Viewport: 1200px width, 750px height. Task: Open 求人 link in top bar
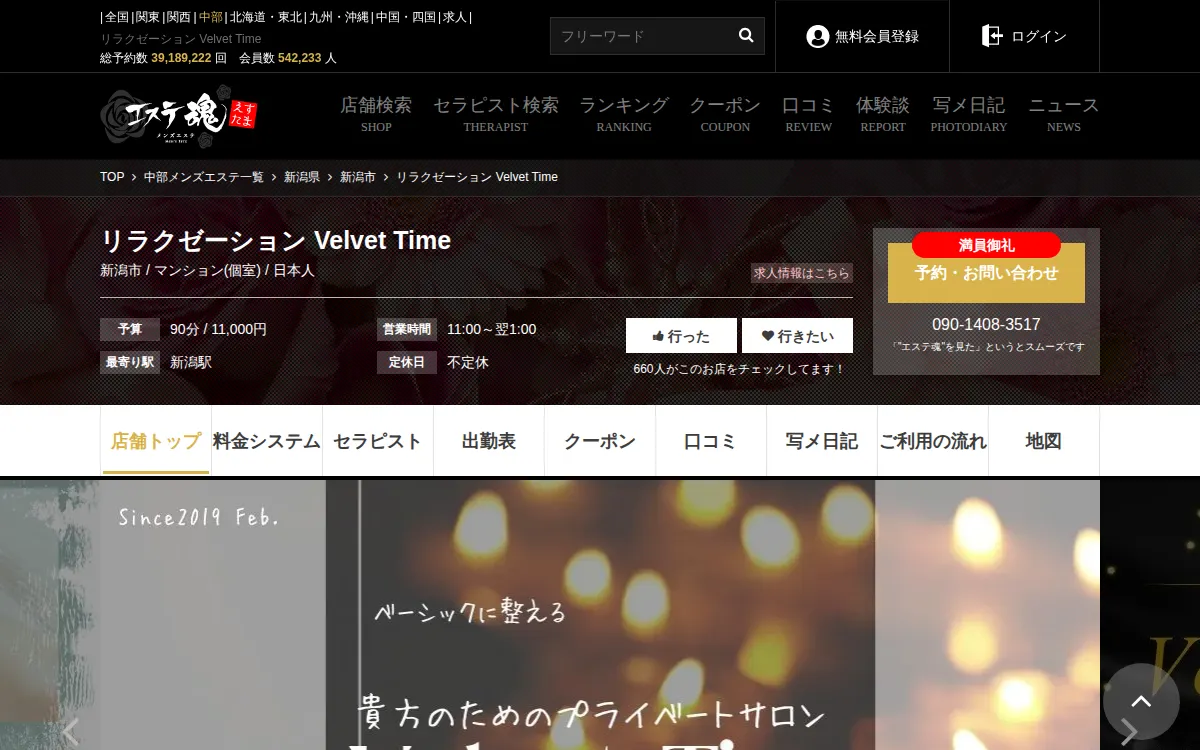coord(455,17)
